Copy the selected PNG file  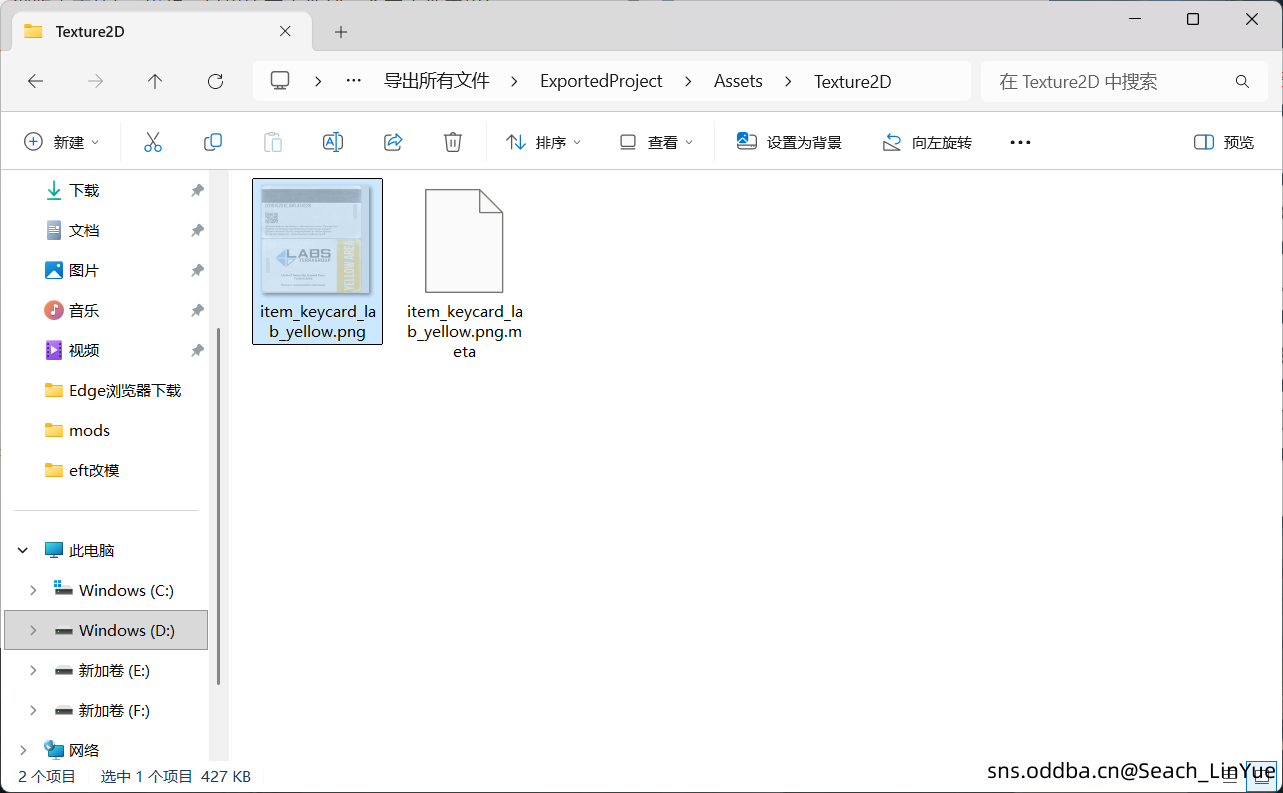click(212, 142)
